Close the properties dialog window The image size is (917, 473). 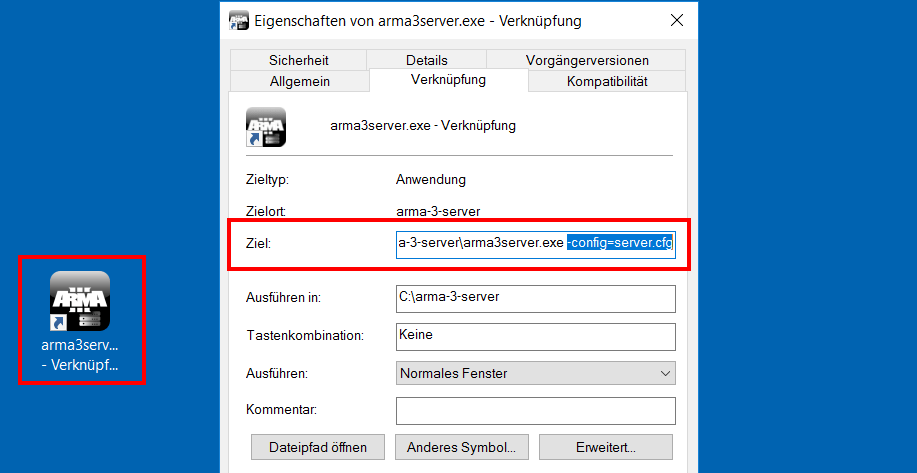(x=677, y=20)
